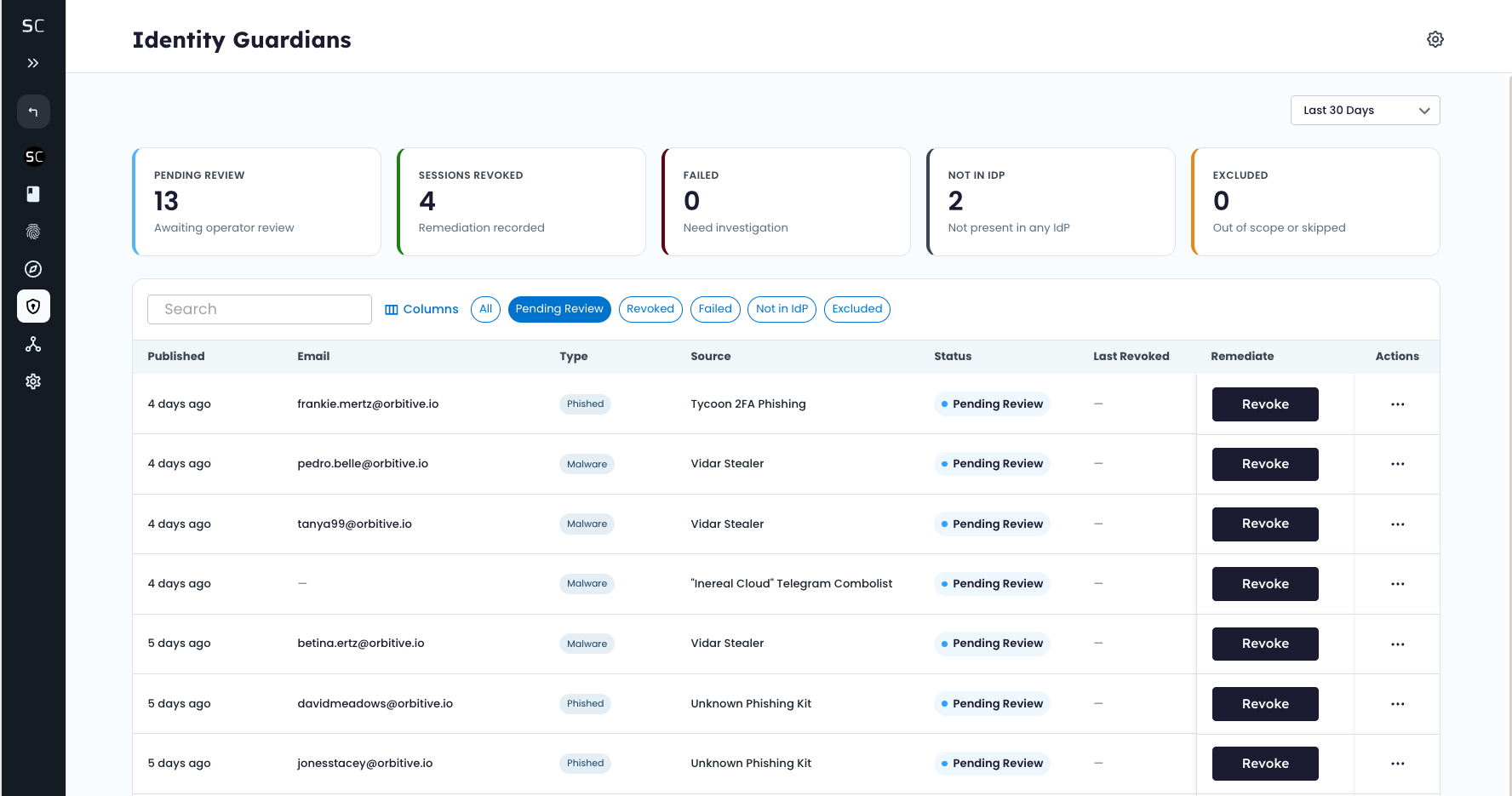Screen dimensions: 1512x796
Task: Open the compass icon in sidebar
Action: [x=33, y=269]
